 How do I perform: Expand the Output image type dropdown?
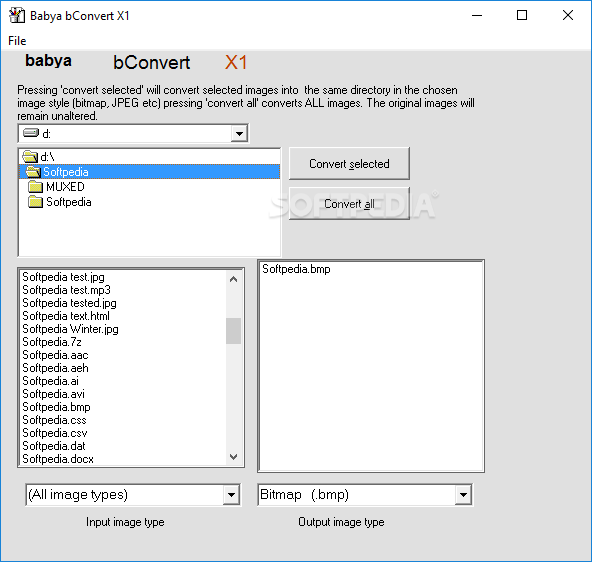[463, 495]
